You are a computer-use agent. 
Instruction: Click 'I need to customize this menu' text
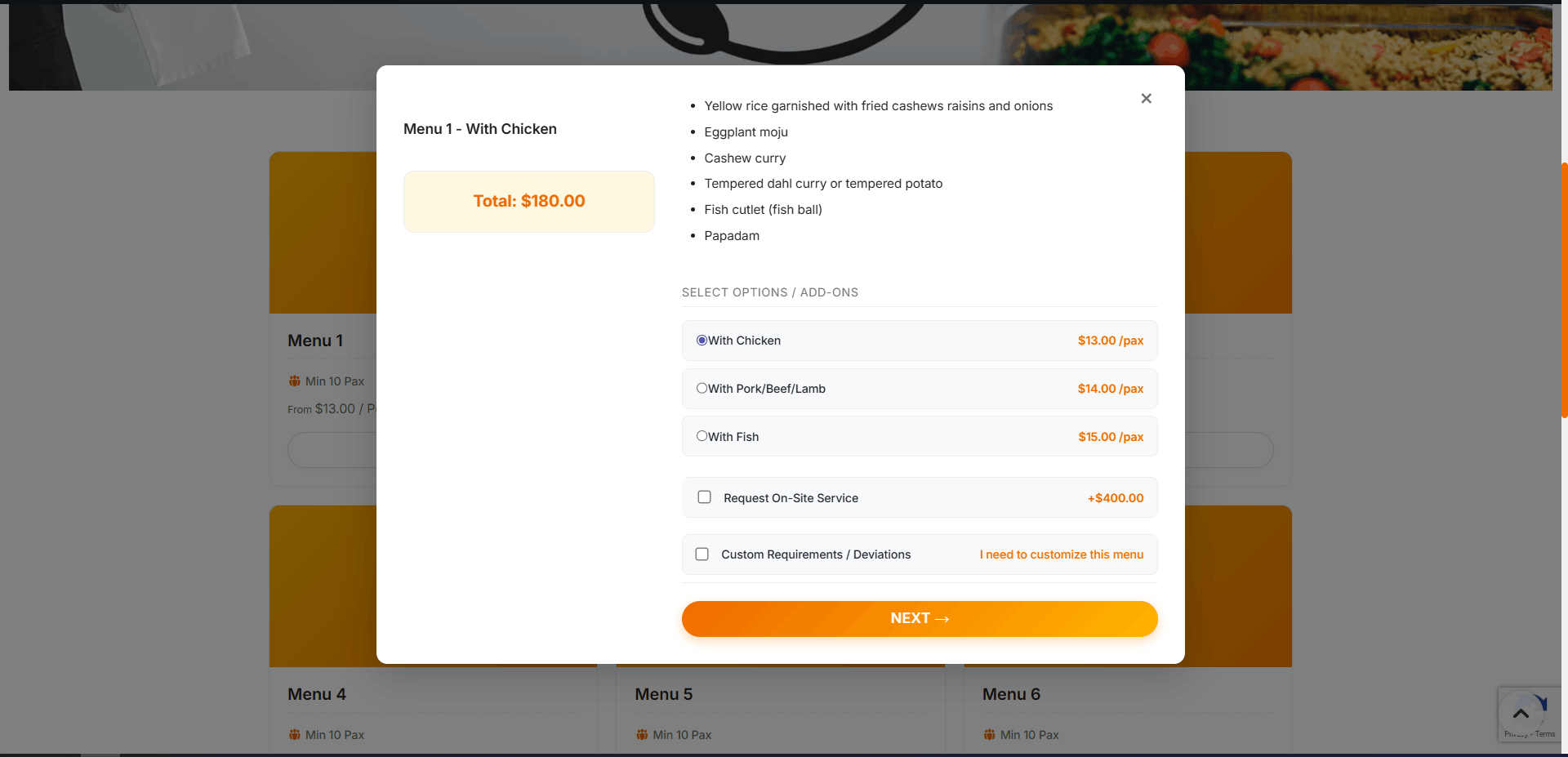(x=1061, y=554)
